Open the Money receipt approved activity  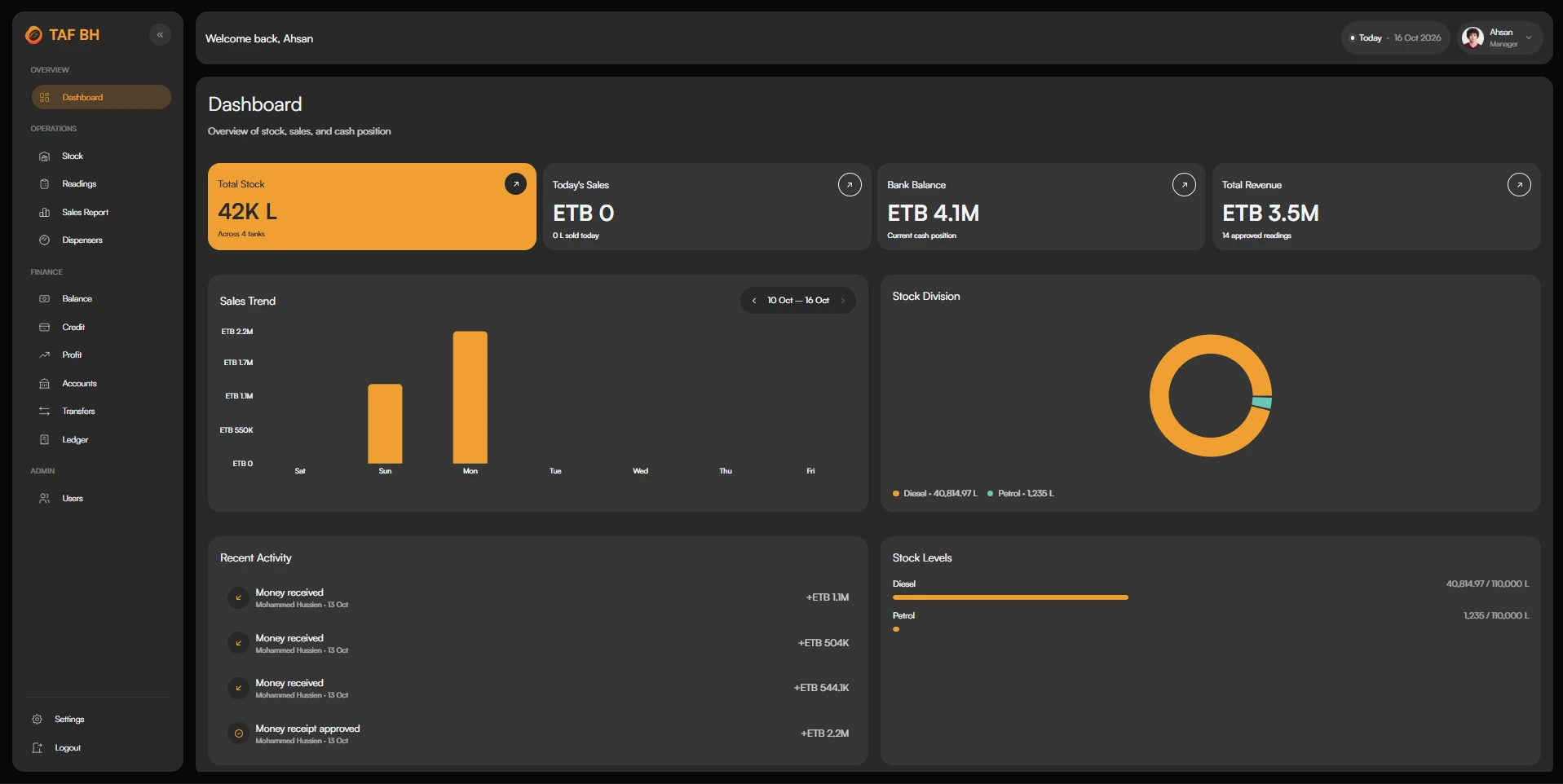coord(538,733)
